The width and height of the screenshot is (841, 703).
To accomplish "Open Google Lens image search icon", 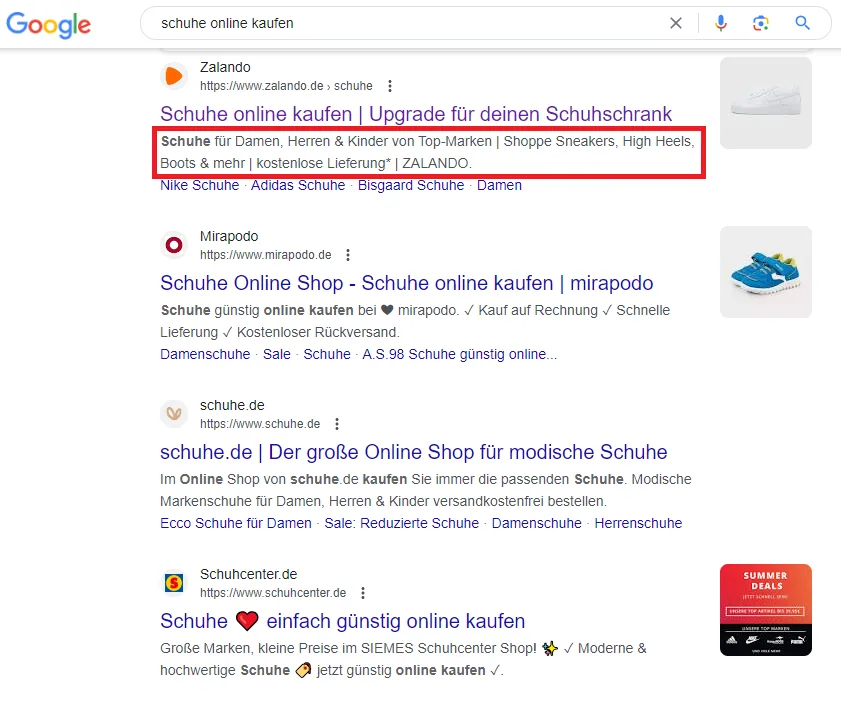I will [x=761, y=23].
